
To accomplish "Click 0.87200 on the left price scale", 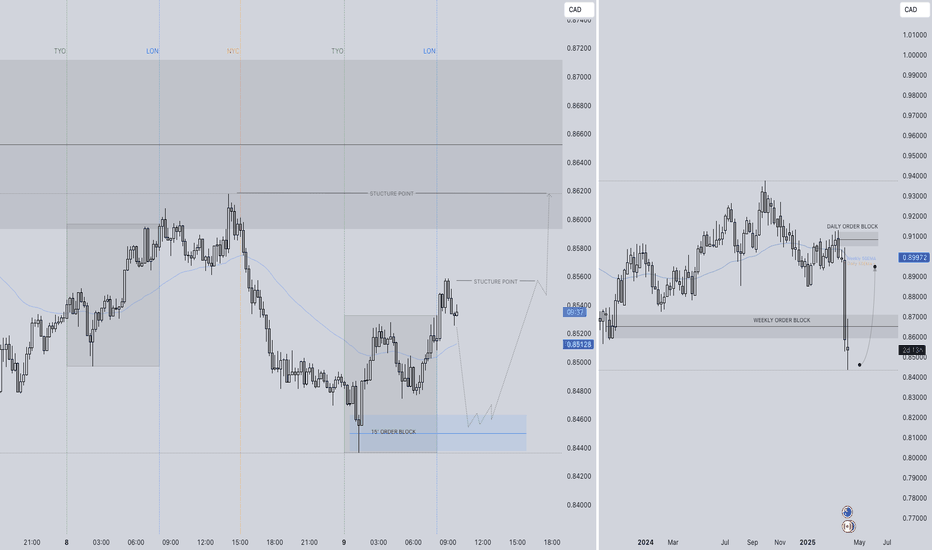I will tap(579, 48).
